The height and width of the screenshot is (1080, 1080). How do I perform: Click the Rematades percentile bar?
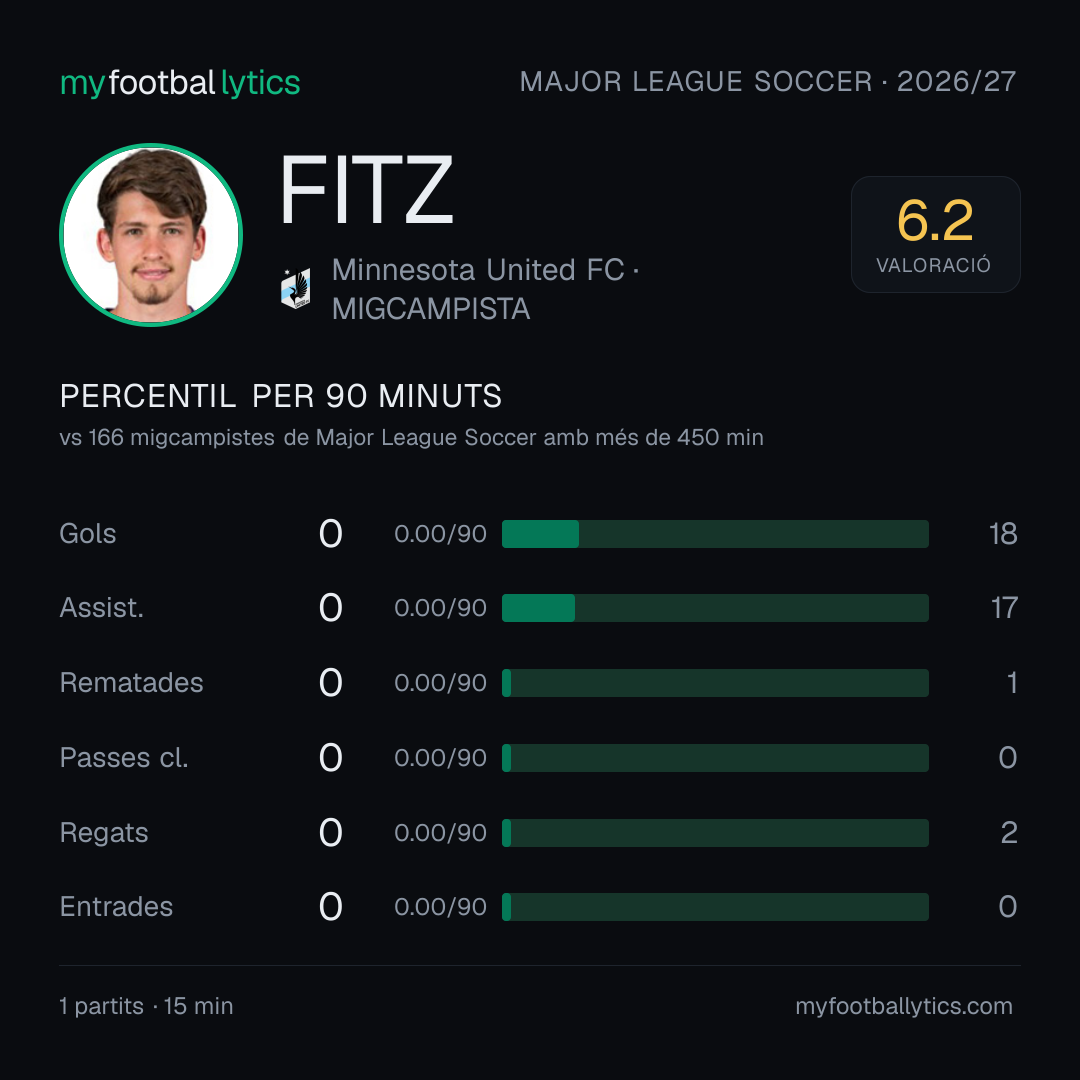pyautogui.click(x=715, y=683)
